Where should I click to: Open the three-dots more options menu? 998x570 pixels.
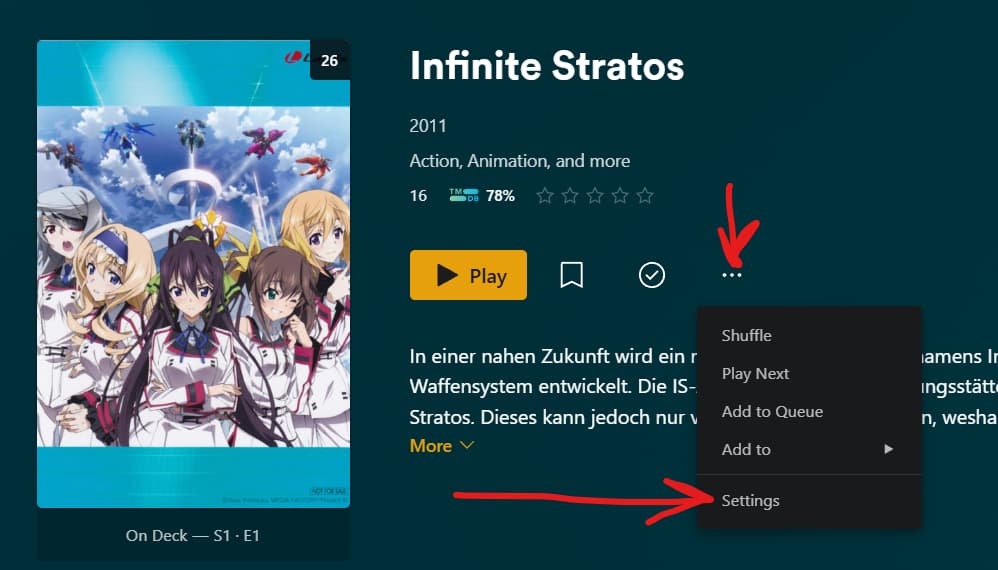pyautogui.click(x=732, y=275)
